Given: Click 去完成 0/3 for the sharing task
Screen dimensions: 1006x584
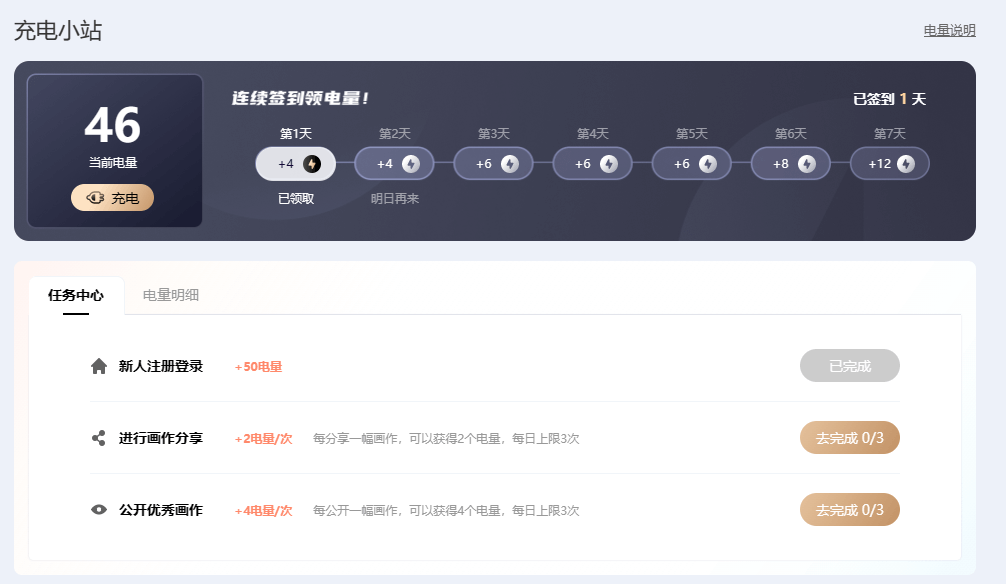Looking at the screenshot, I should coord(849,437).
